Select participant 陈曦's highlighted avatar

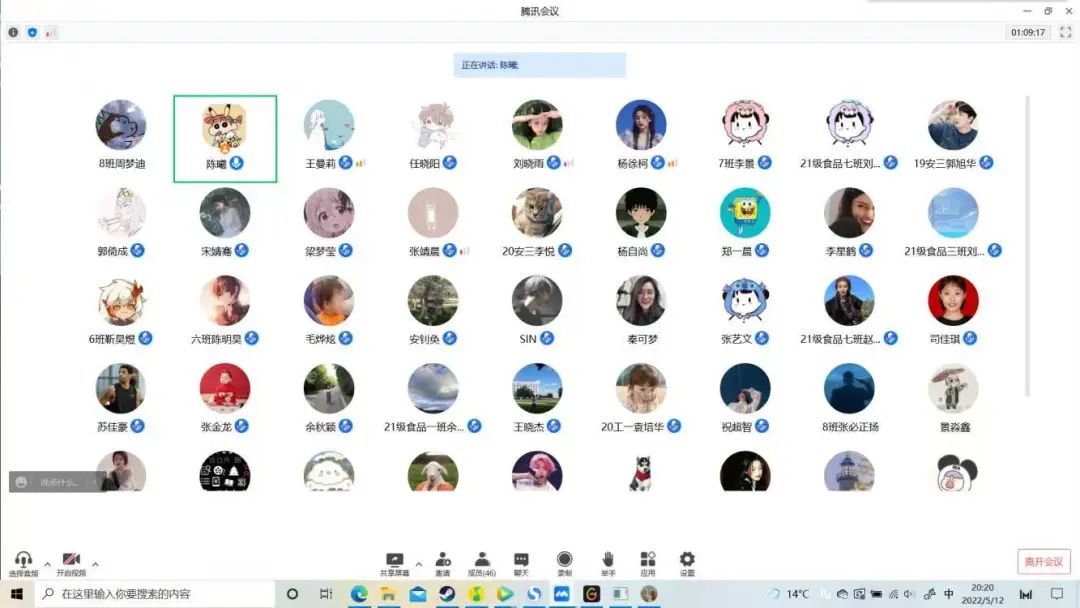point(225,127)
